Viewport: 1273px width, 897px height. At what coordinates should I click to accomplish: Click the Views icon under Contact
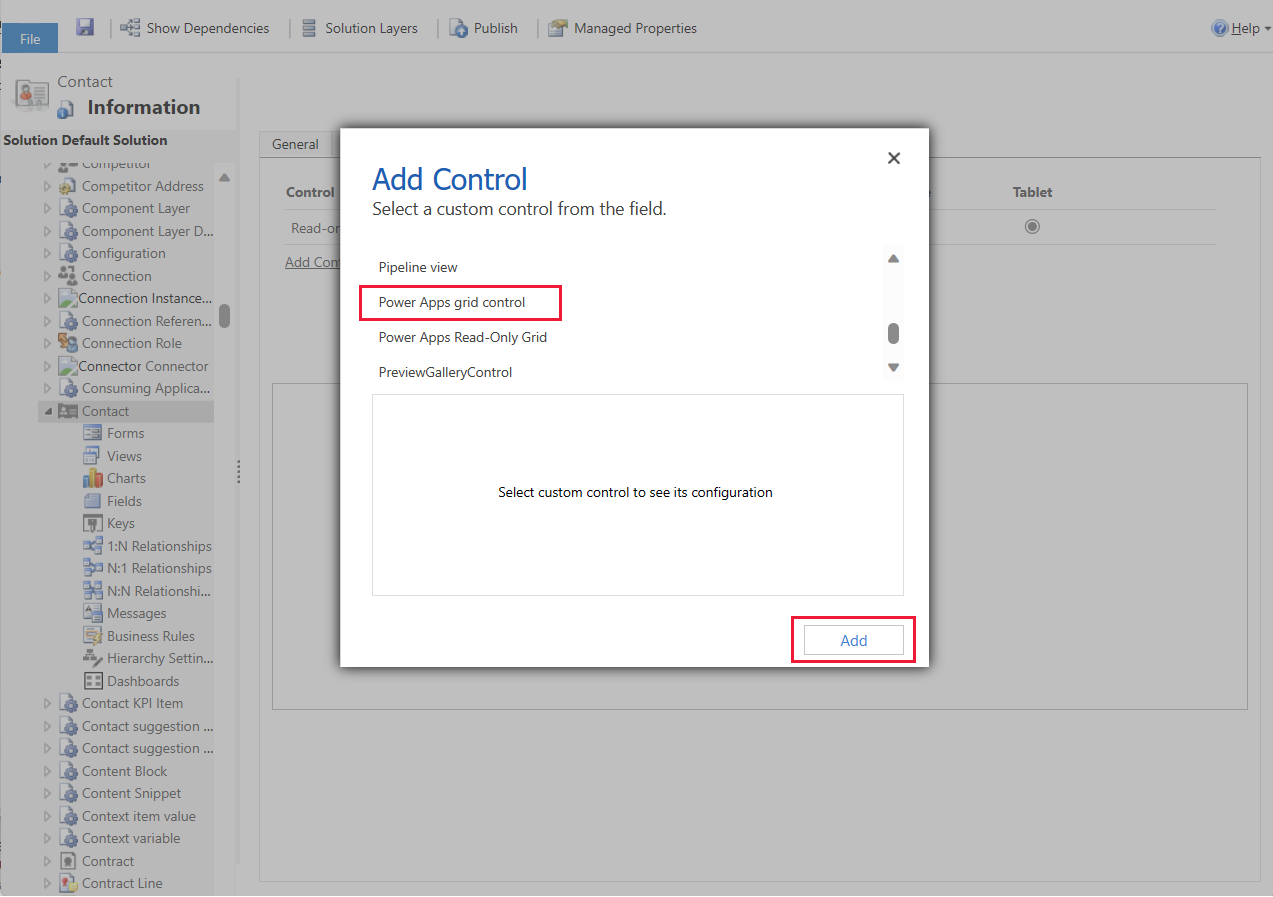[92, 456]
